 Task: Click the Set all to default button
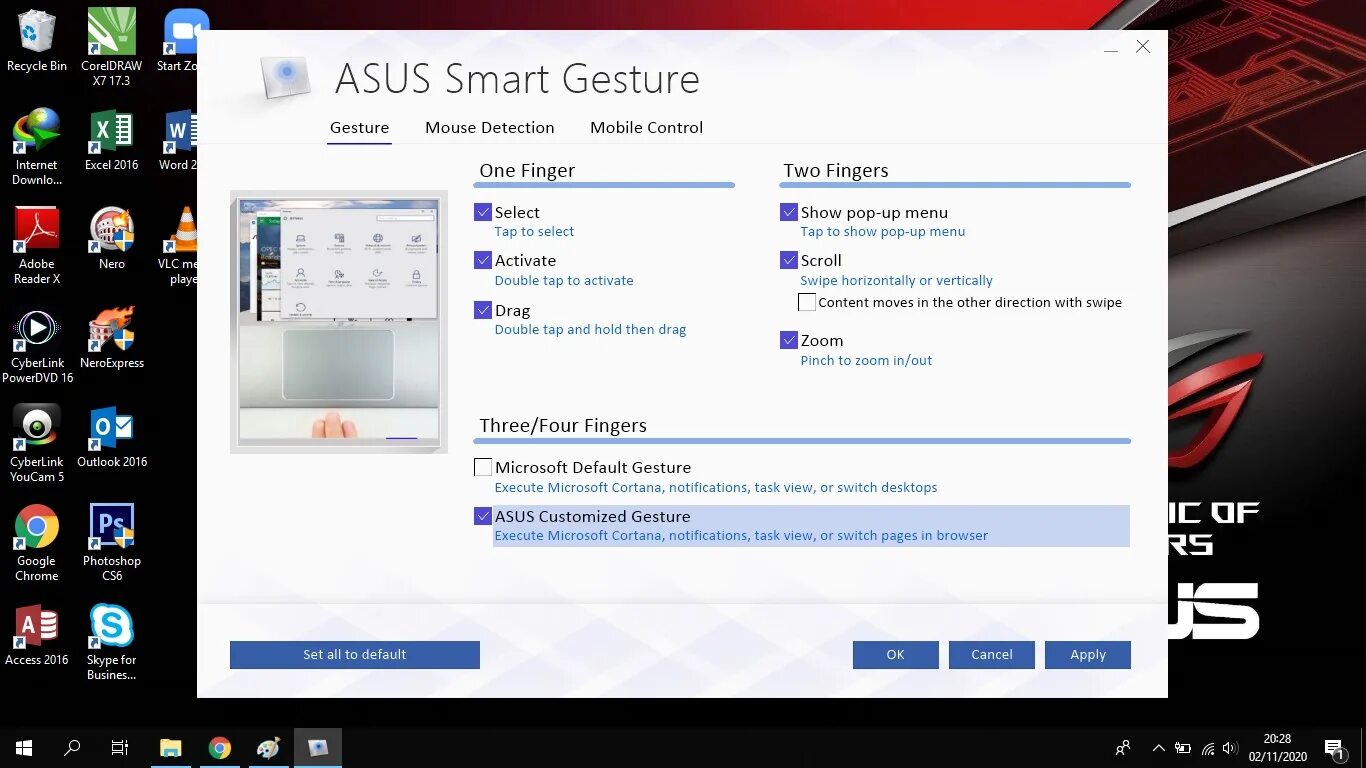click(x=355, y=655)
